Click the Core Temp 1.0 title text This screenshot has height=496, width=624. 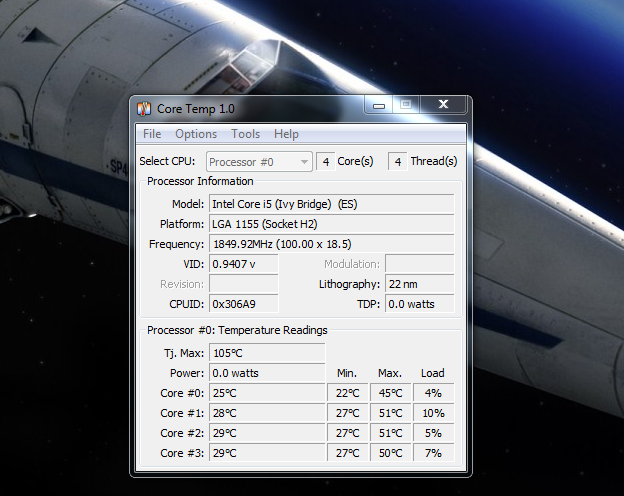[x=196, y=109]
